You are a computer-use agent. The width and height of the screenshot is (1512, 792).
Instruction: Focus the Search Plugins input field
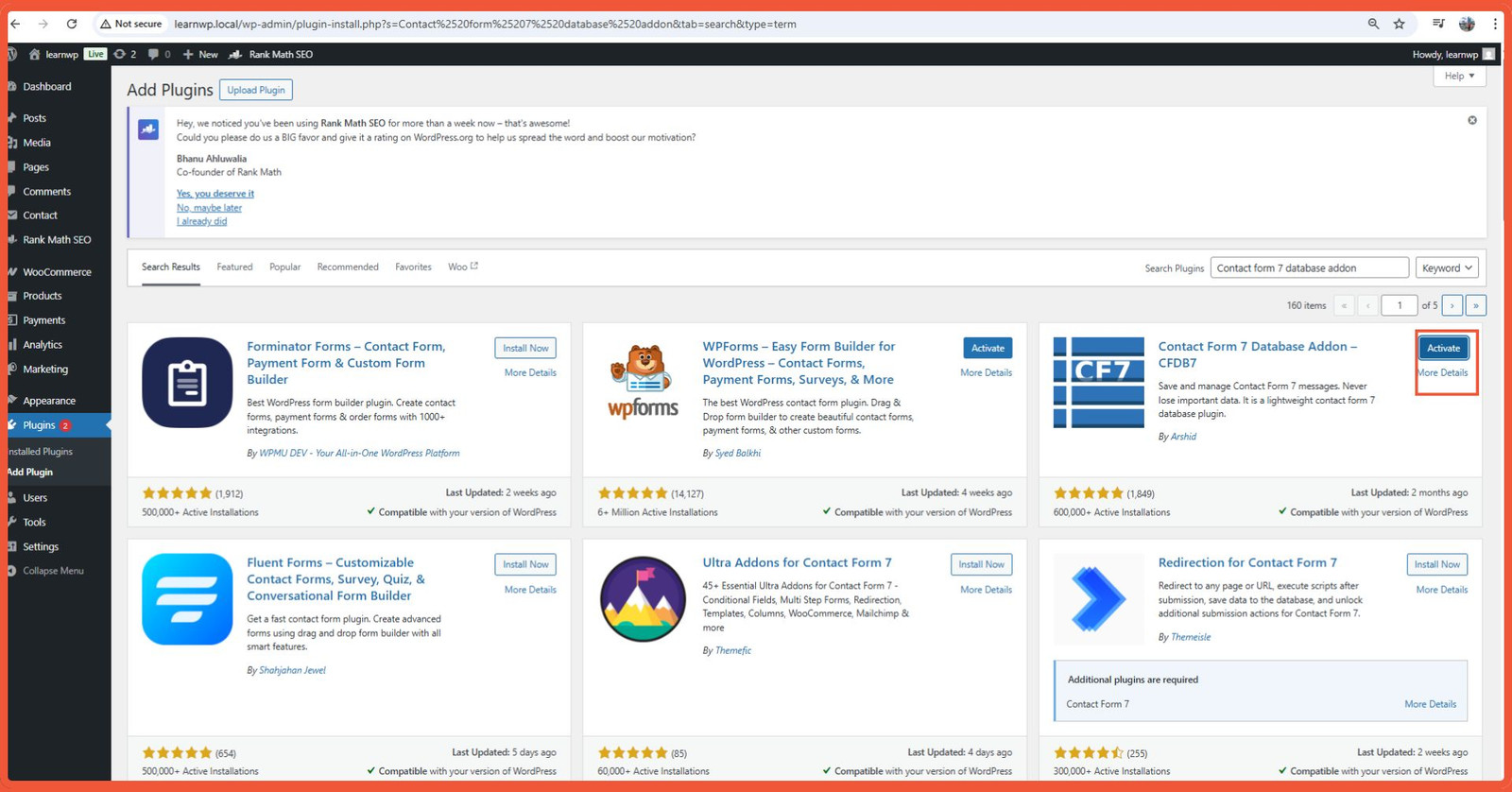point(1309,268)
